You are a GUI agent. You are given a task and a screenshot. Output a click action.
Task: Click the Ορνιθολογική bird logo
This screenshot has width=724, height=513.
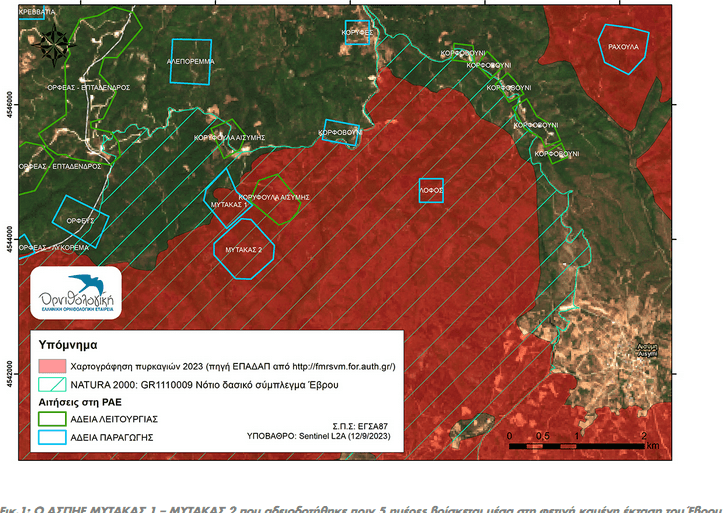76,292
